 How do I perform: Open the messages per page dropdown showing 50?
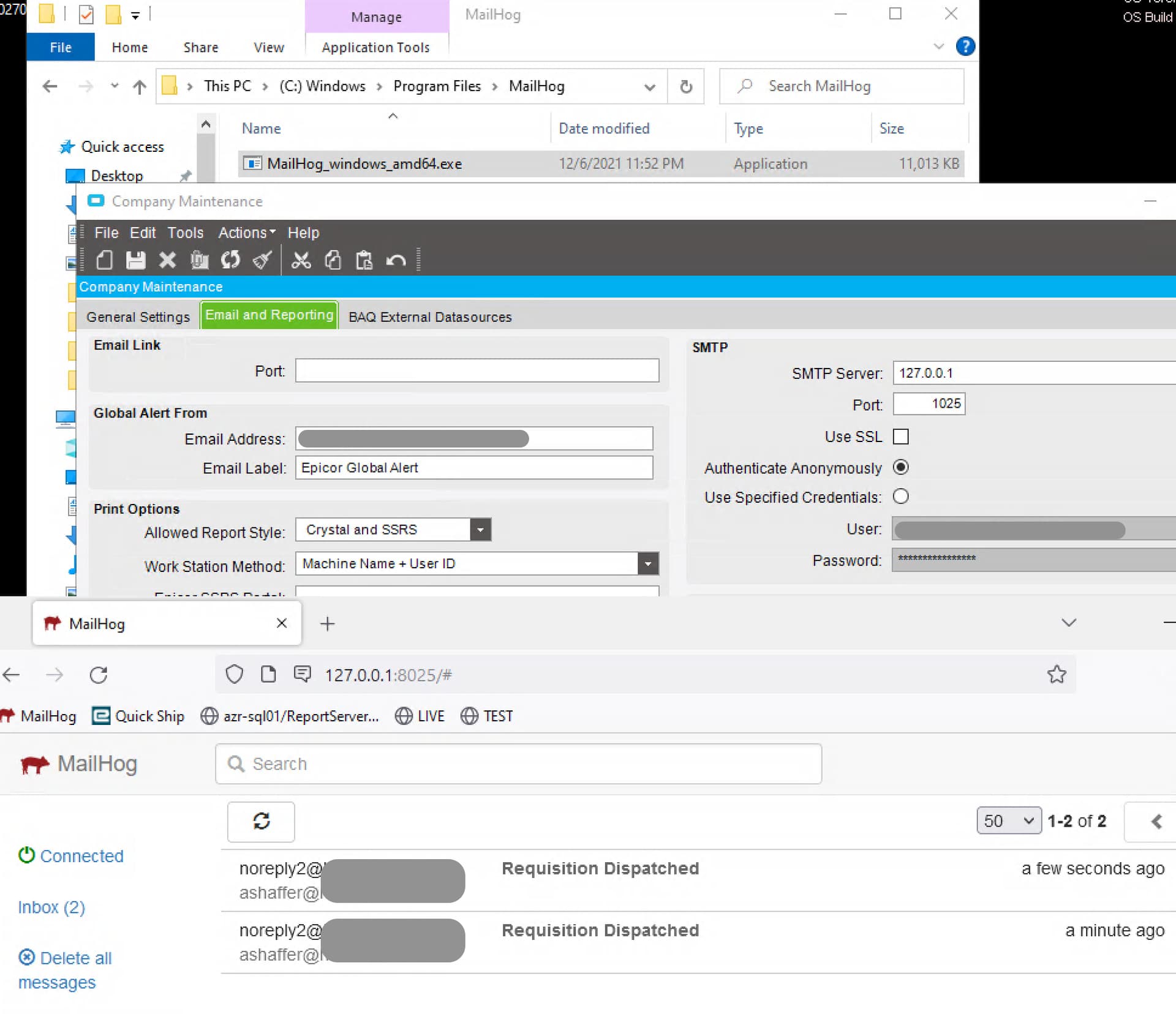point(1009,821)
